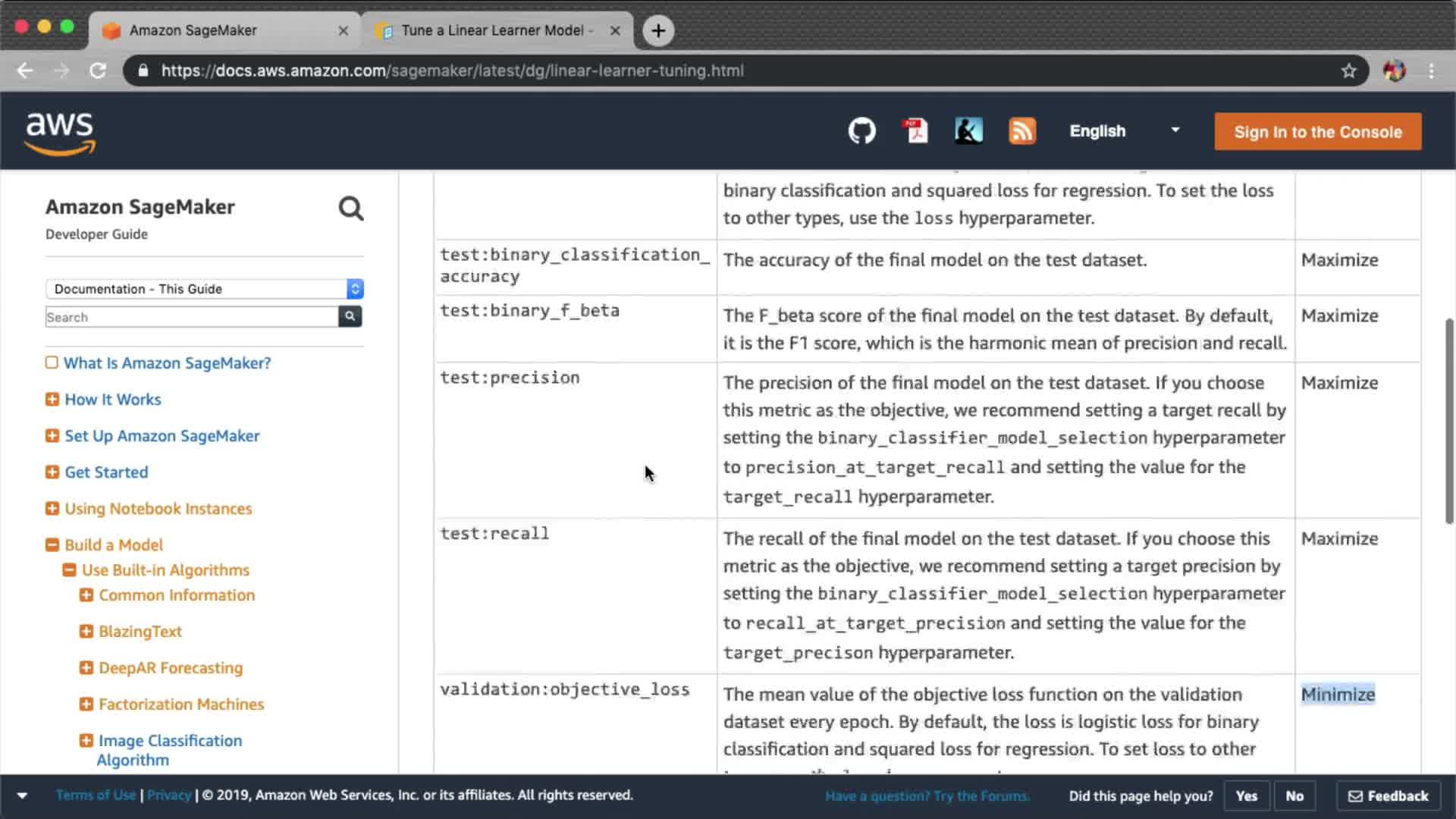Viewport: 1456px width, 819px height.
Task: Open the RSS feed icon
Action: coord(1021,131)
